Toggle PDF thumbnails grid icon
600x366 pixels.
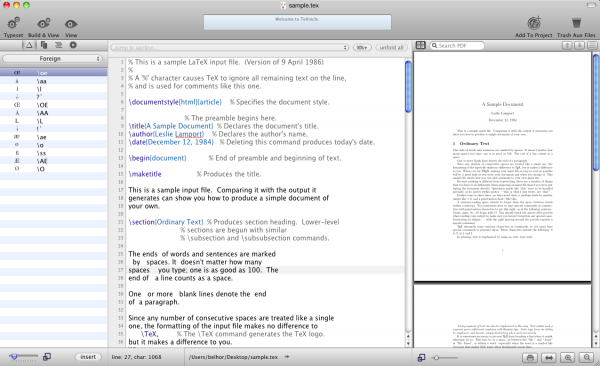click(x=421, y=45)
